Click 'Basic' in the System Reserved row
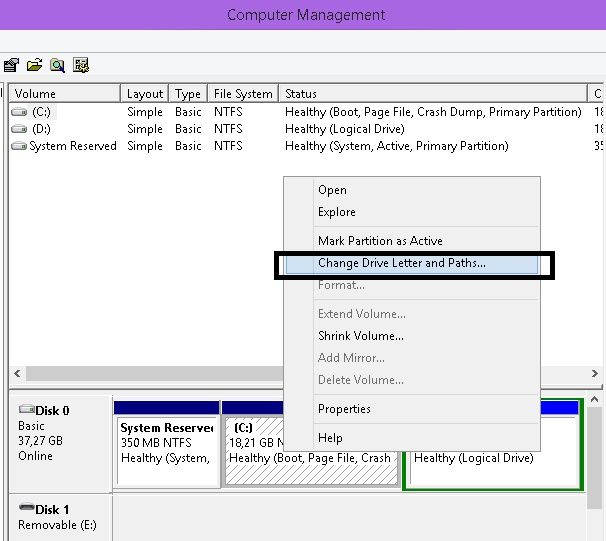This screenshot has height=541, width=606. (x=188, y=146)
